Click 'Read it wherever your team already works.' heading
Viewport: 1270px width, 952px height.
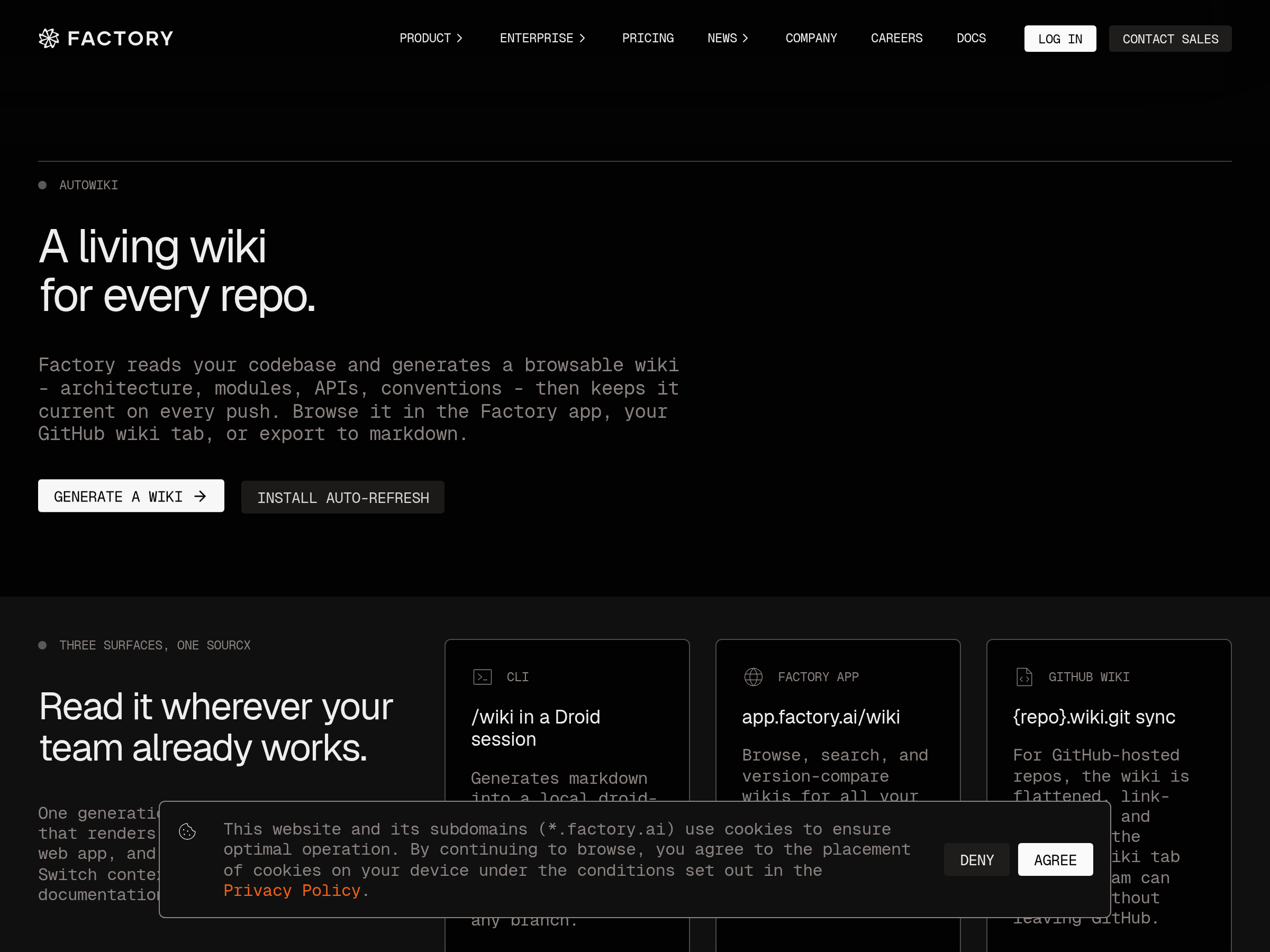point(216,727)
